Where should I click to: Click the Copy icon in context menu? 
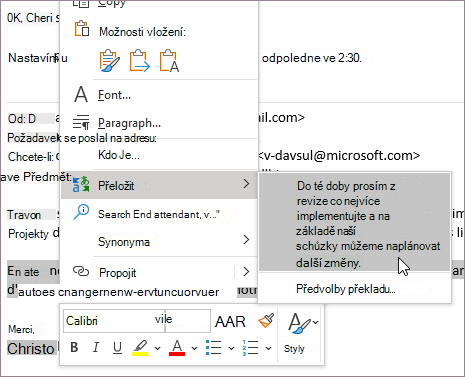(81, 3)
